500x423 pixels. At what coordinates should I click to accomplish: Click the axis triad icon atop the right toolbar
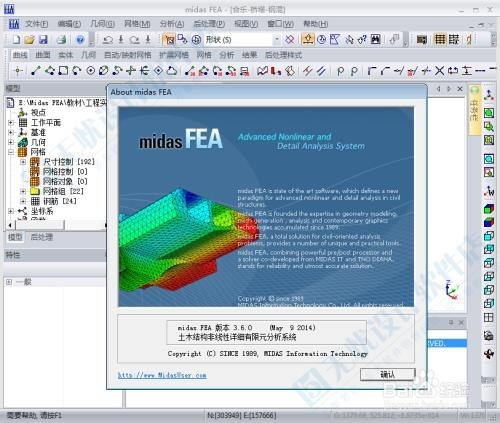point(489,95)
